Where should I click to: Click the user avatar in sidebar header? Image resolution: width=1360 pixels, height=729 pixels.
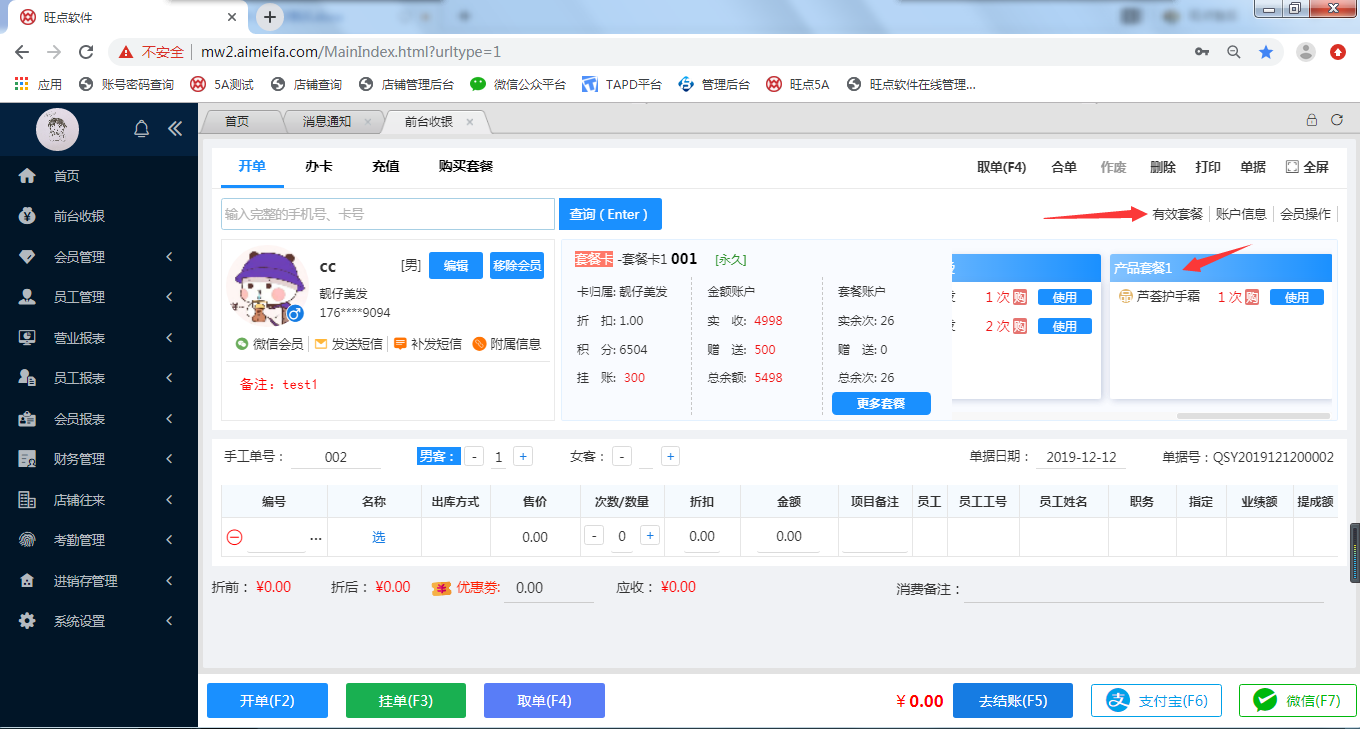pyautogui.click(x=57, y=129)
